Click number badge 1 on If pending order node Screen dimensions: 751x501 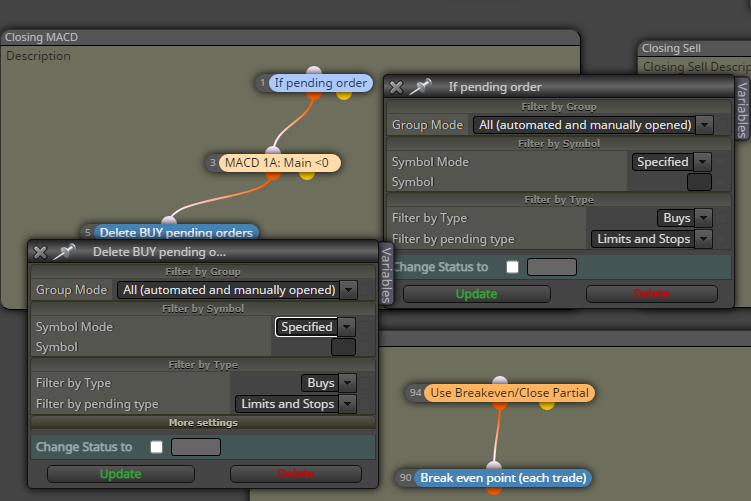click(x=262, y=83)
